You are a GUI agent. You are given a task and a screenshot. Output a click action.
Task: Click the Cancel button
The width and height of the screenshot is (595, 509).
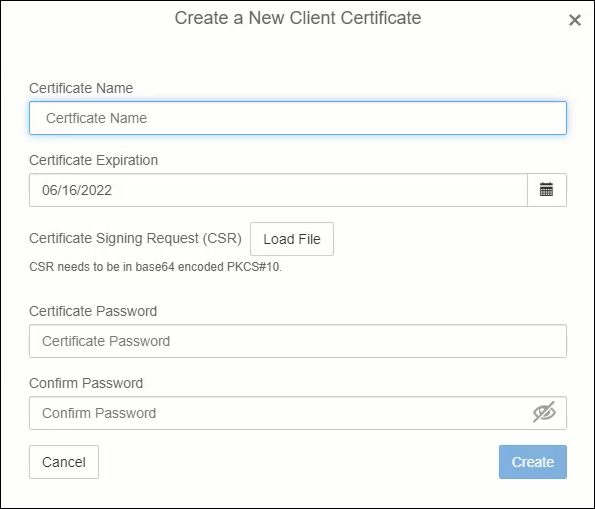click(64, 462)
